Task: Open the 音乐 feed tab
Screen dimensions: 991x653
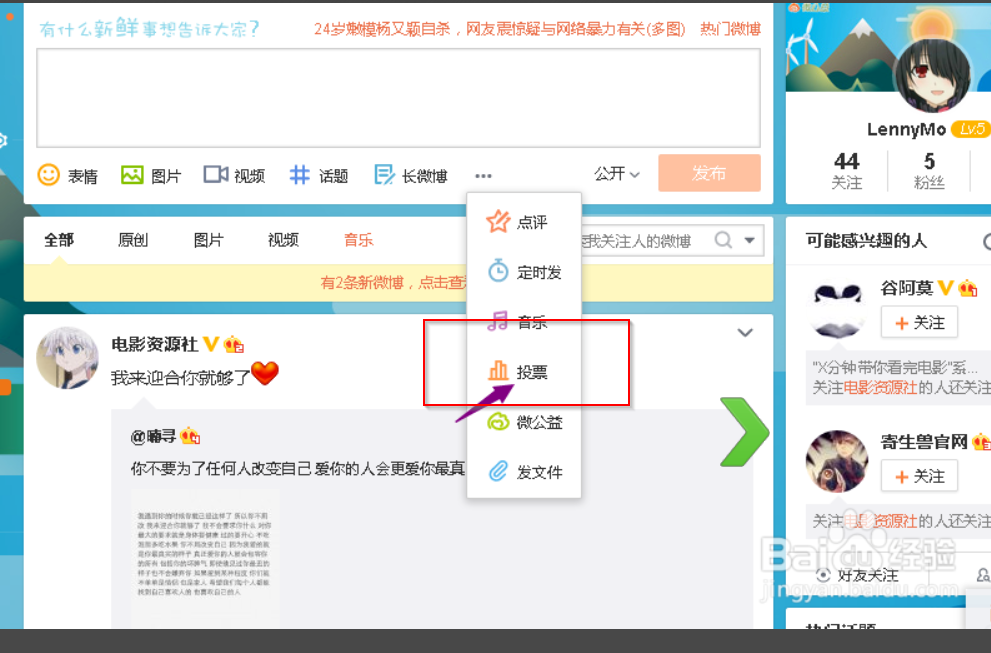Action: [357, 240]
